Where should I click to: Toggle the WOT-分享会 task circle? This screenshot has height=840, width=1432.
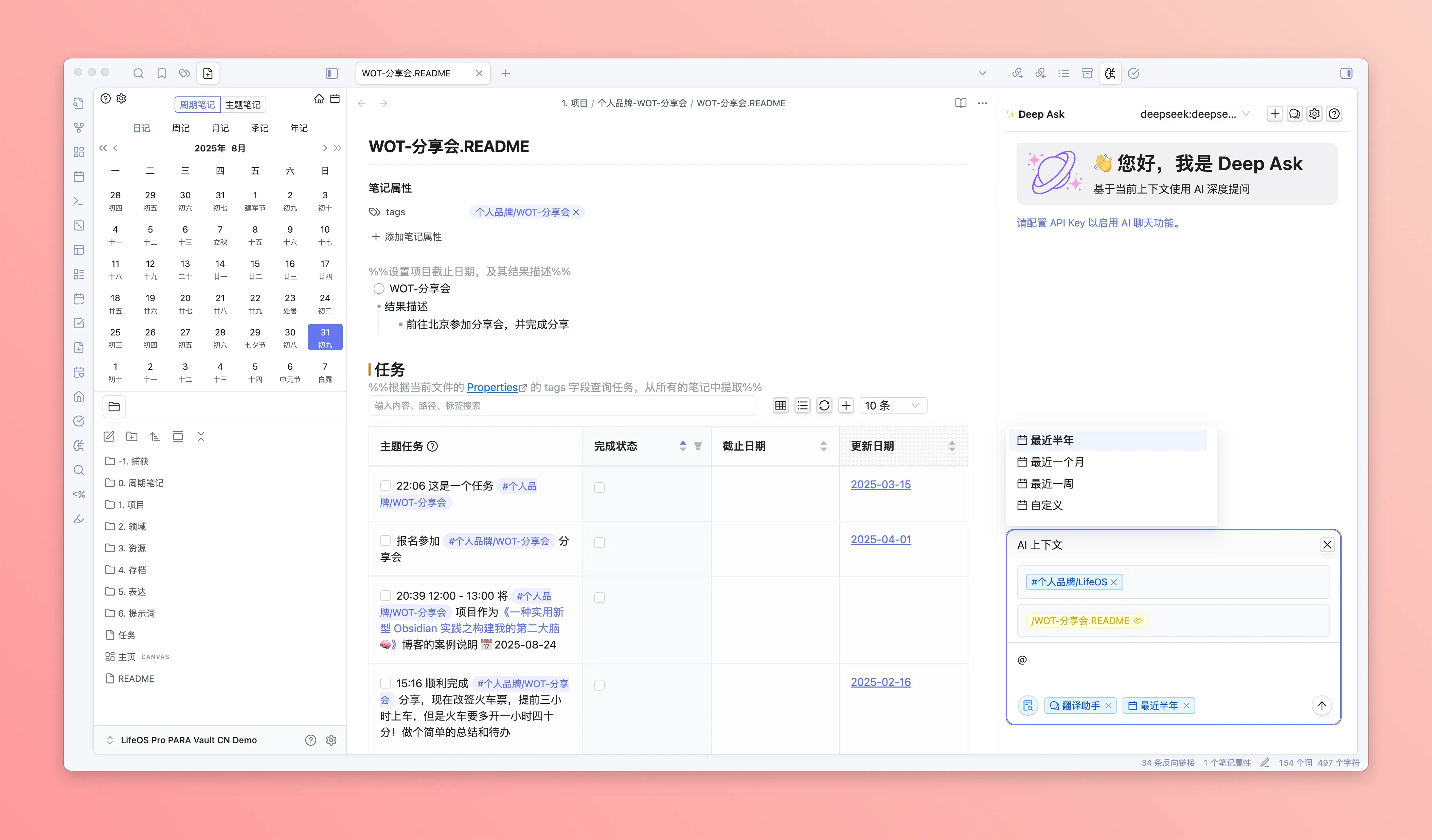379,289
